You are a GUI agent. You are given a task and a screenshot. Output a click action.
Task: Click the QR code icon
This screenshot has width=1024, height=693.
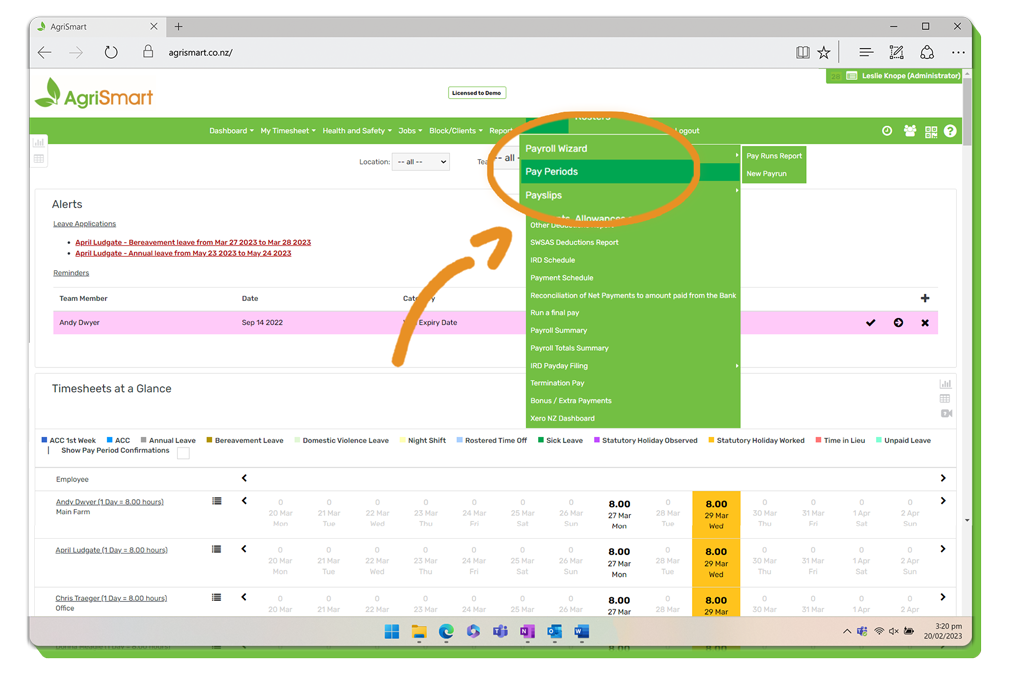tap(931, 131)
